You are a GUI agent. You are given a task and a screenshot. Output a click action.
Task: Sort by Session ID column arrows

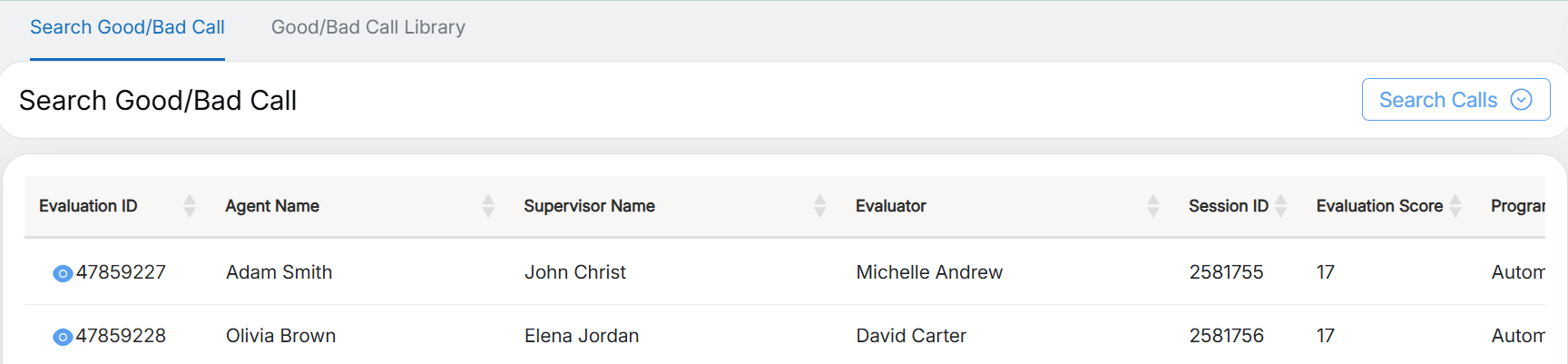[x=1281, y=206]
